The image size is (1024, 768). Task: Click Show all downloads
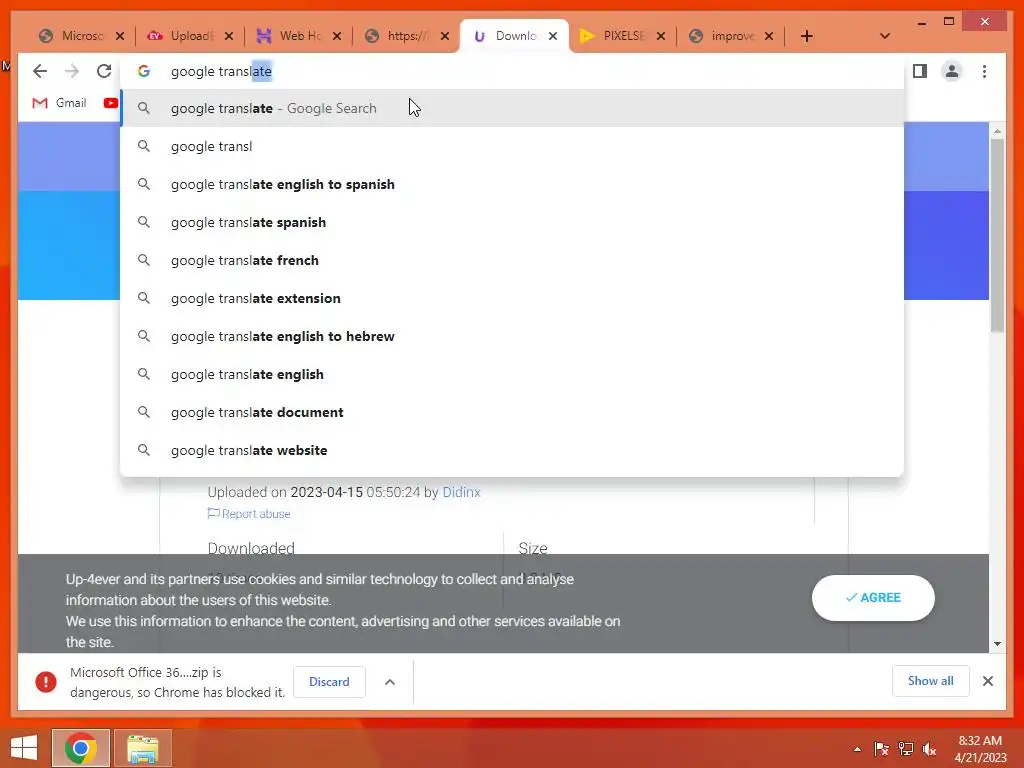click(931, 681)
